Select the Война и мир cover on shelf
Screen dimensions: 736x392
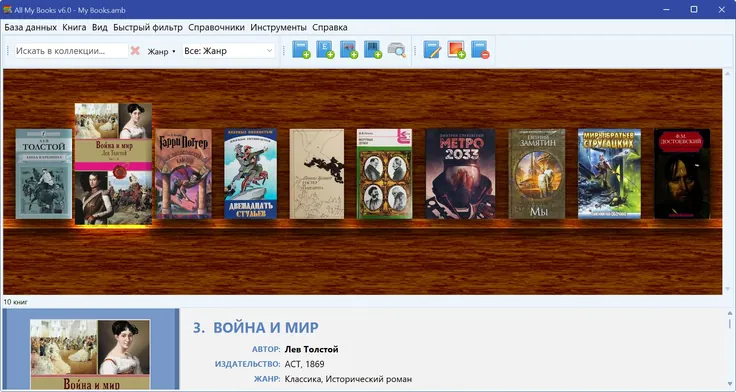pyautogui.click(x=113, y=164)
